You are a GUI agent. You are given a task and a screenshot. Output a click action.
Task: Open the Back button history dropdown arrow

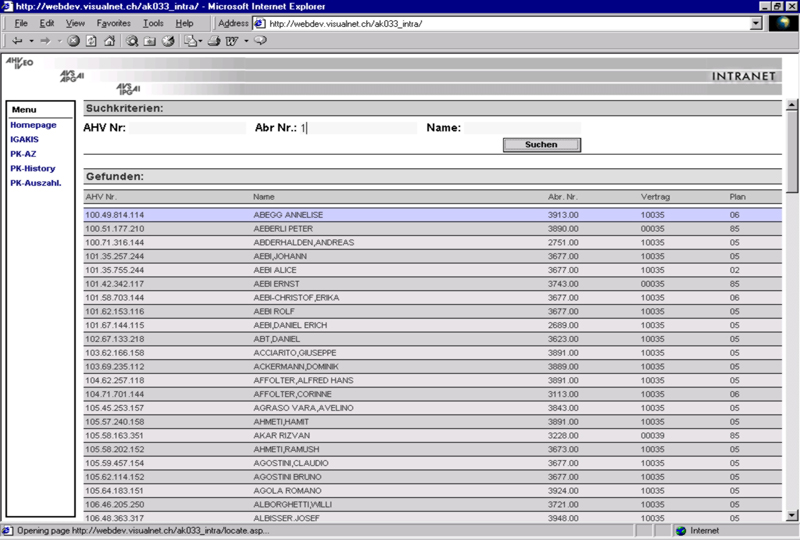coord(31,41)
